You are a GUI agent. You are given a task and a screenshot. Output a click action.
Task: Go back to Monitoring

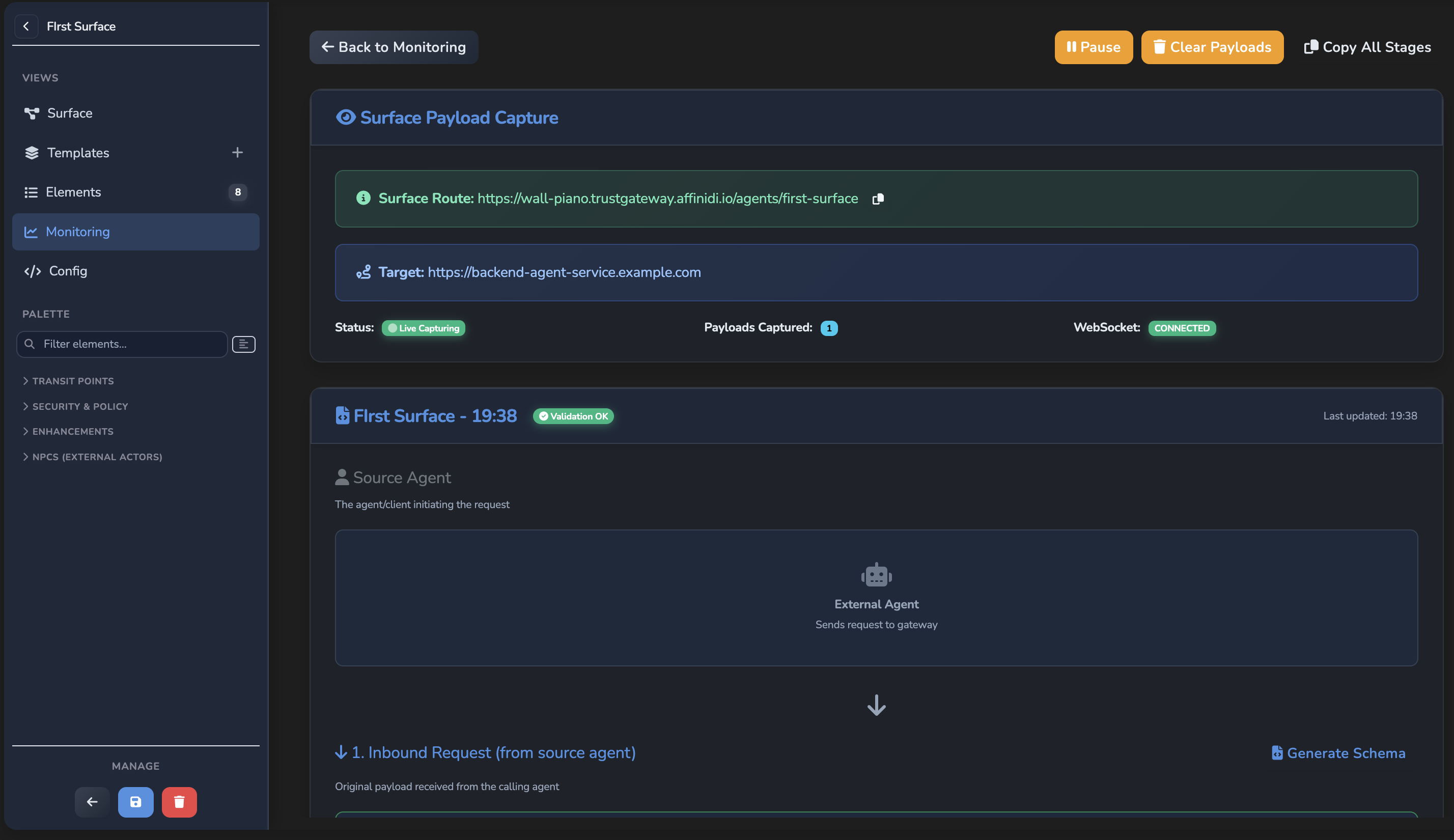(394, 47)
